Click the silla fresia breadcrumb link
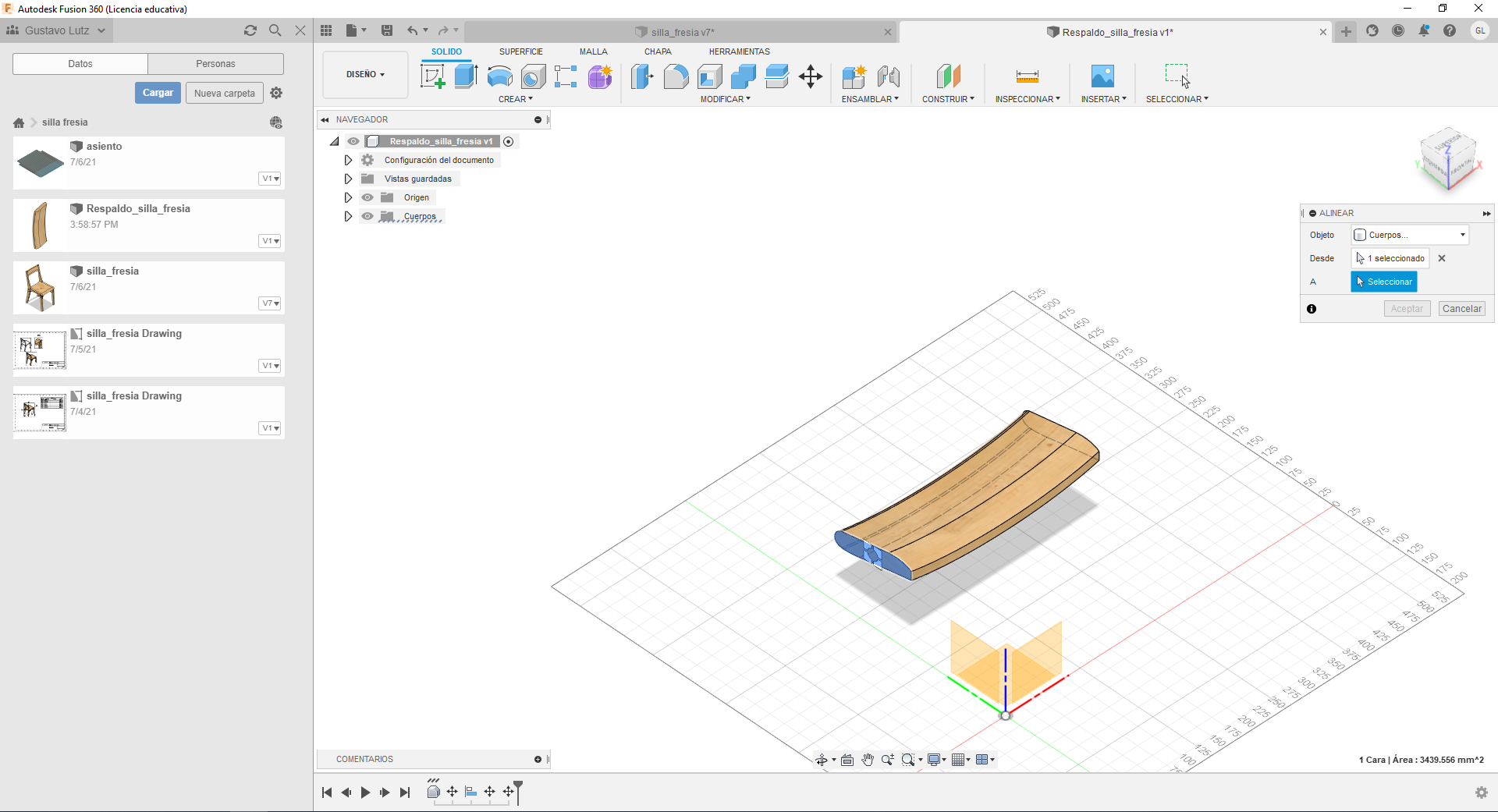This screenshot has width=1498, height=812. coord(65,122)
